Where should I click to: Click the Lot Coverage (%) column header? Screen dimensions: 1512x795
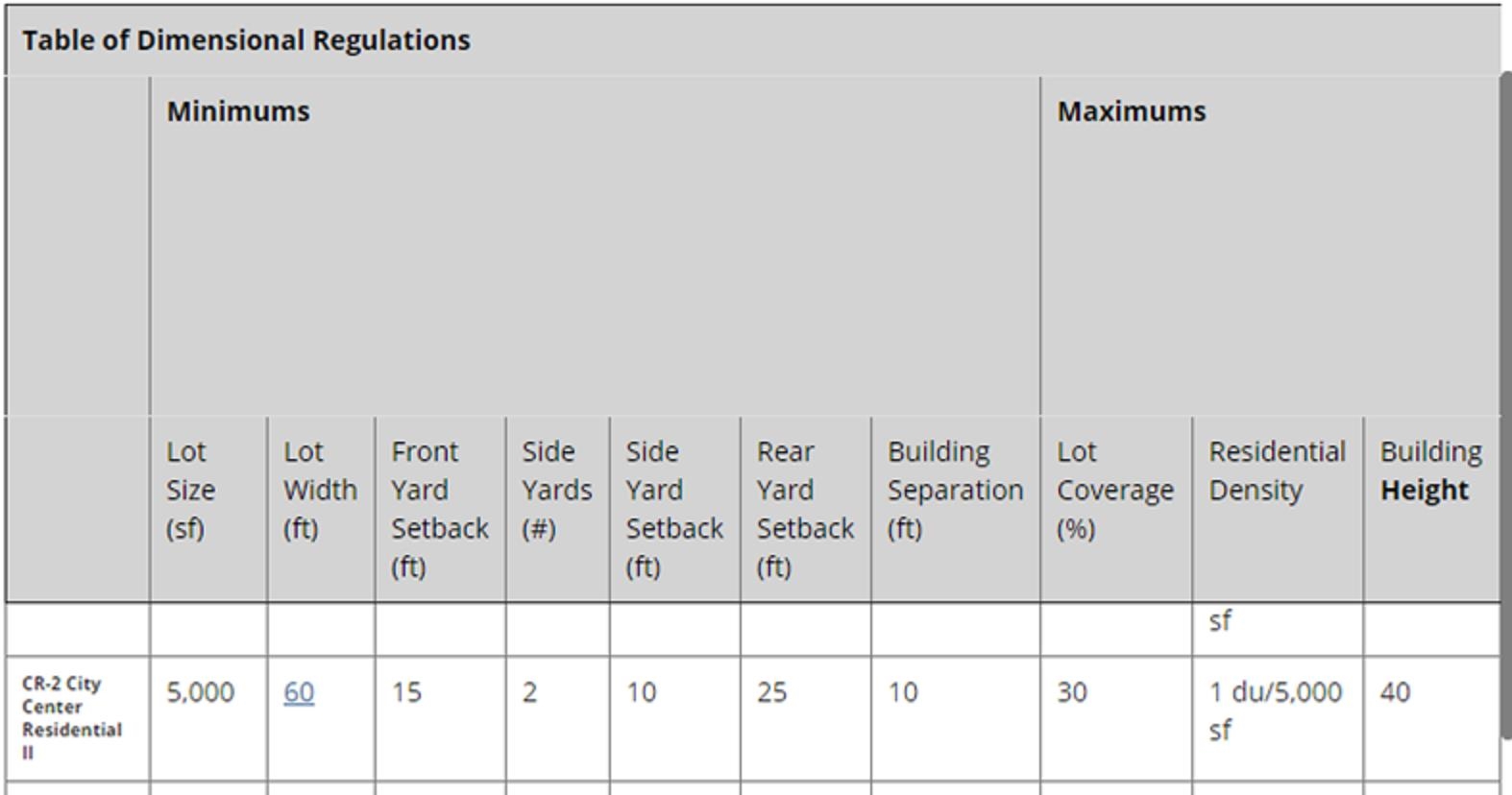(x=1114, y=490)
